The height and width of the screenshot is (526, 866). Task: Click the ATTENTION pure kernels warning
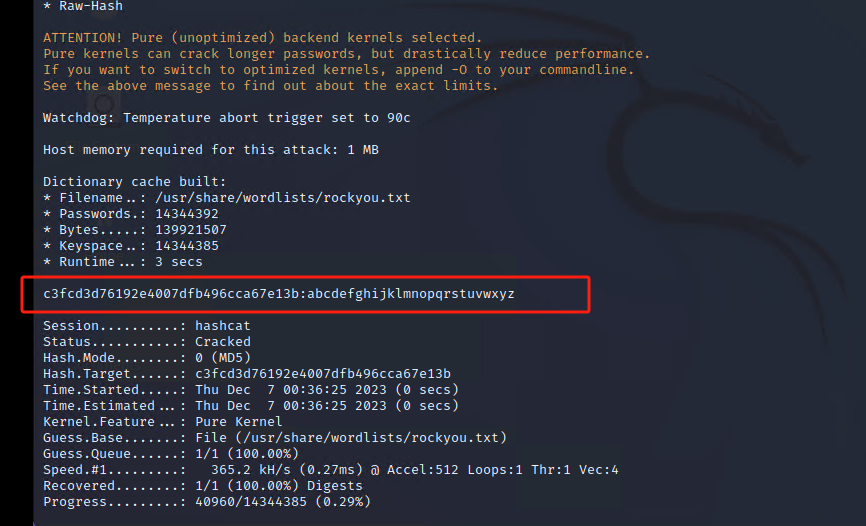(262, 38)
